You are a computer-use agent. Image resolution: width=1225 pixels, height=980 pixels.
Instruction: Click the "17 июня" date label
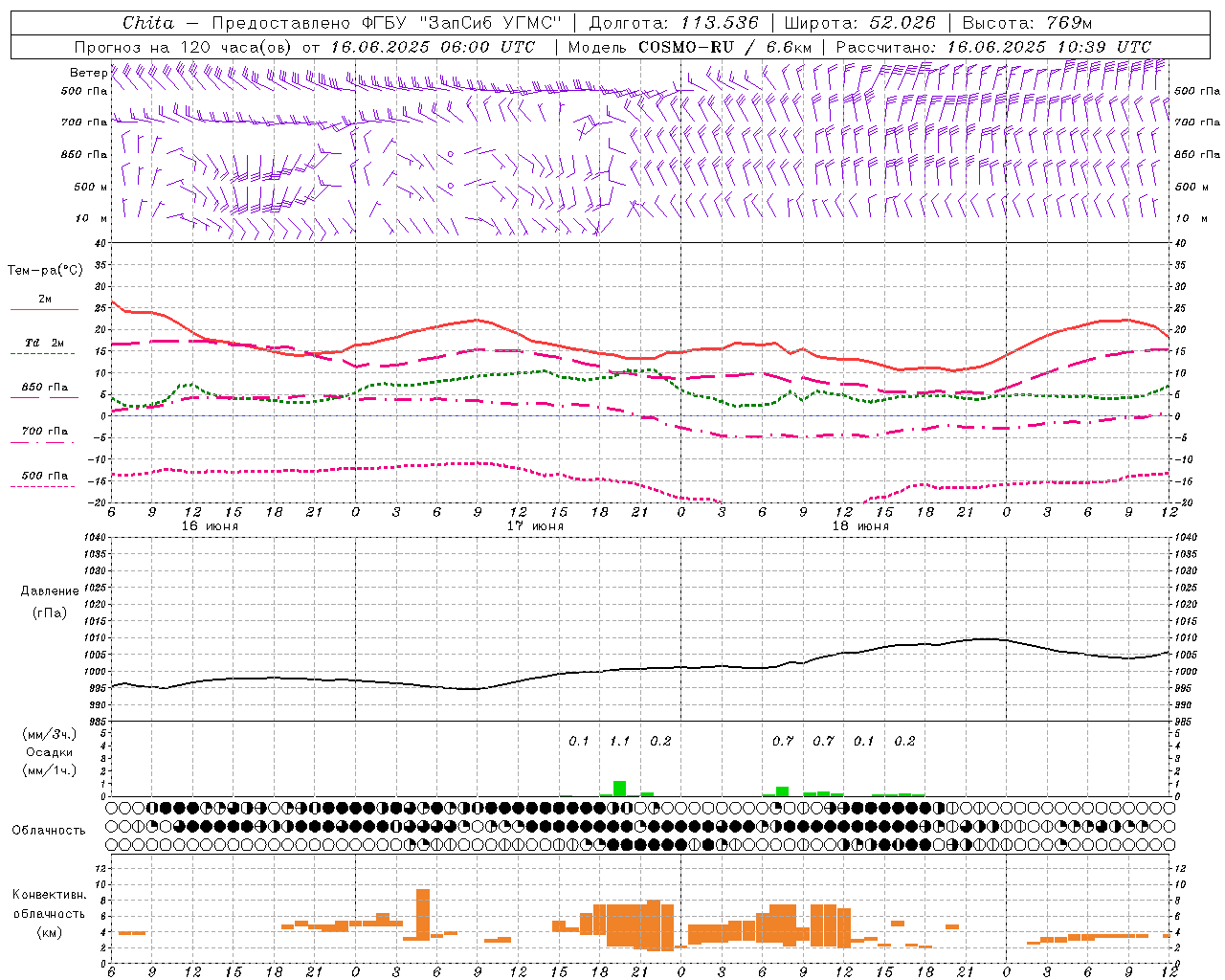click(x=535, y=526)
